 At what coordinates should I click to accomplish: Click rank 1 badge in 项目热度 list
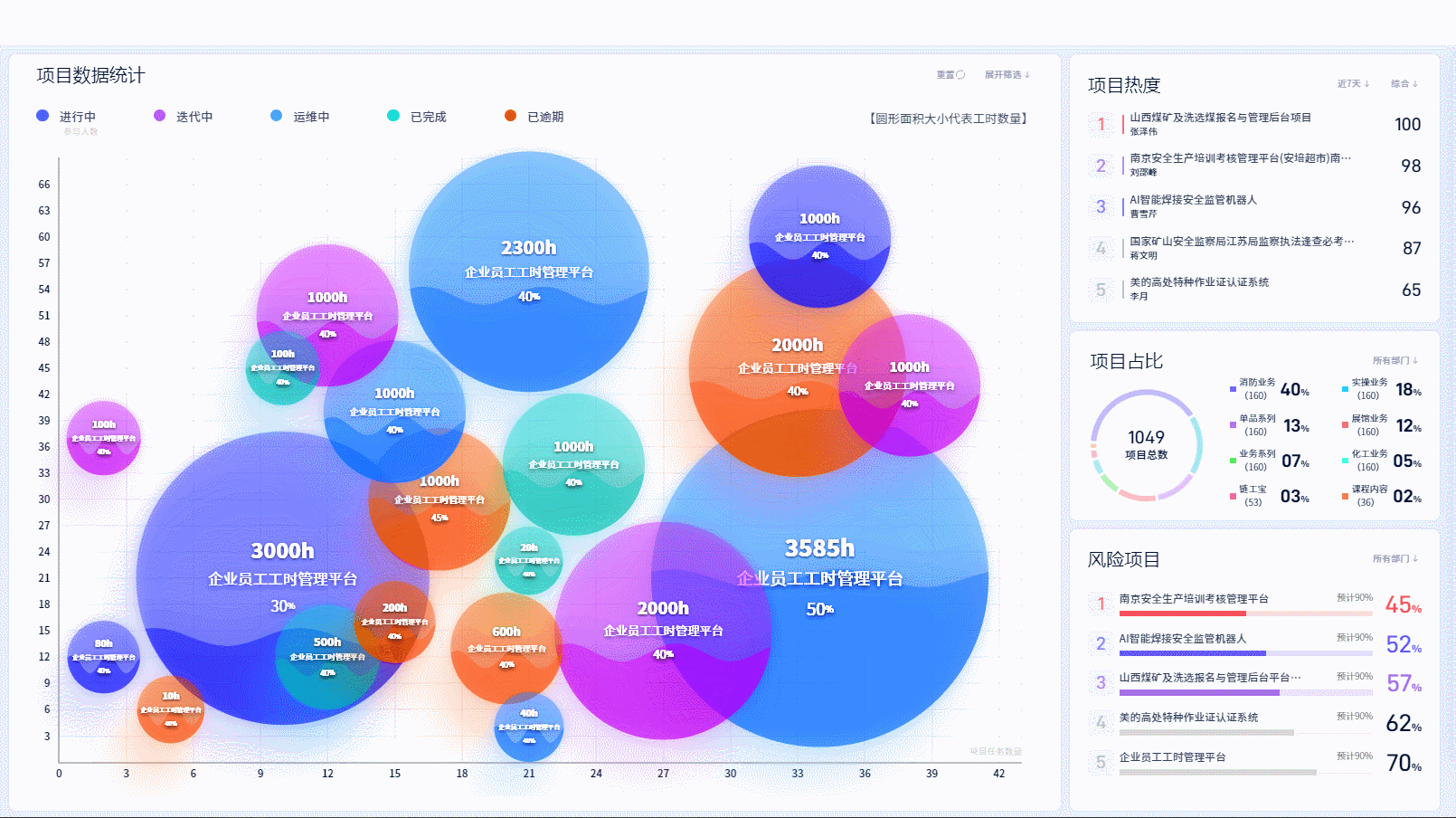click(x=1101, y=124)
